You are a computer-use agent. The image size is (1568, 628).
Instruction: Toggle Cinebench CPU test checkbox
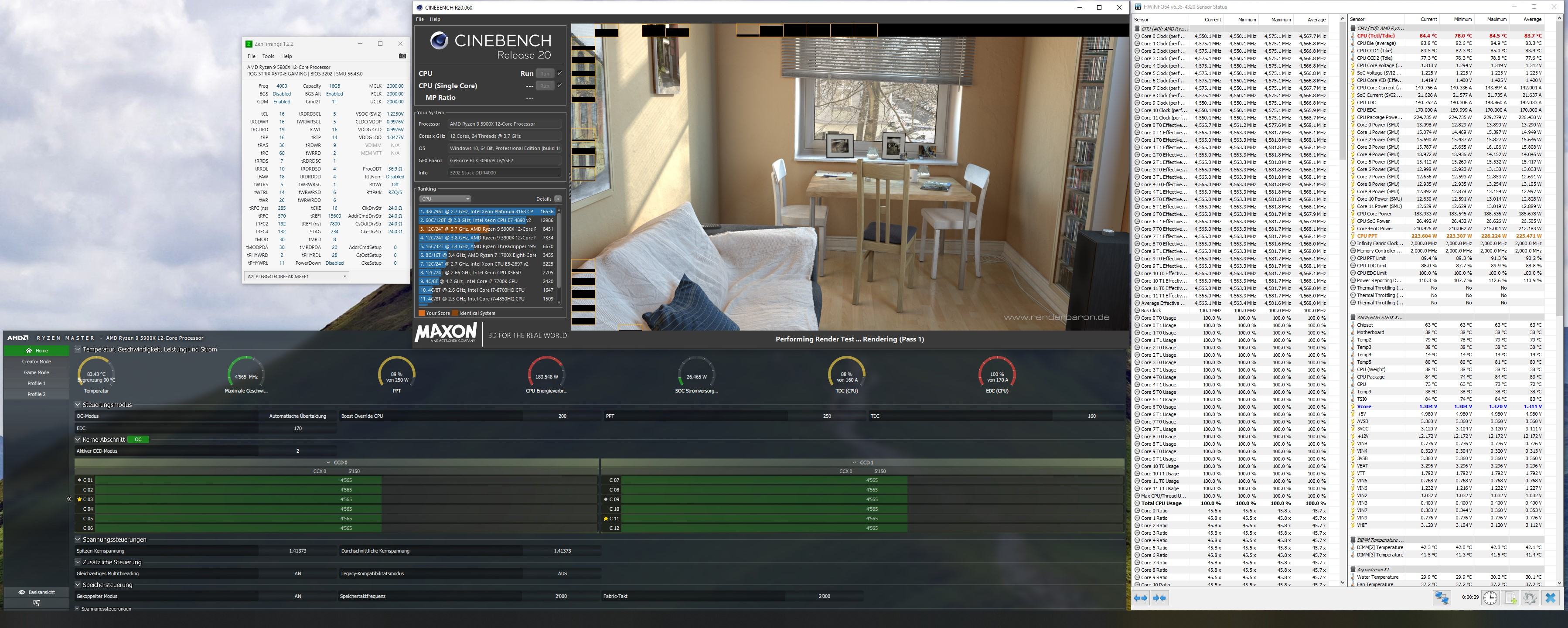[559, 73]
